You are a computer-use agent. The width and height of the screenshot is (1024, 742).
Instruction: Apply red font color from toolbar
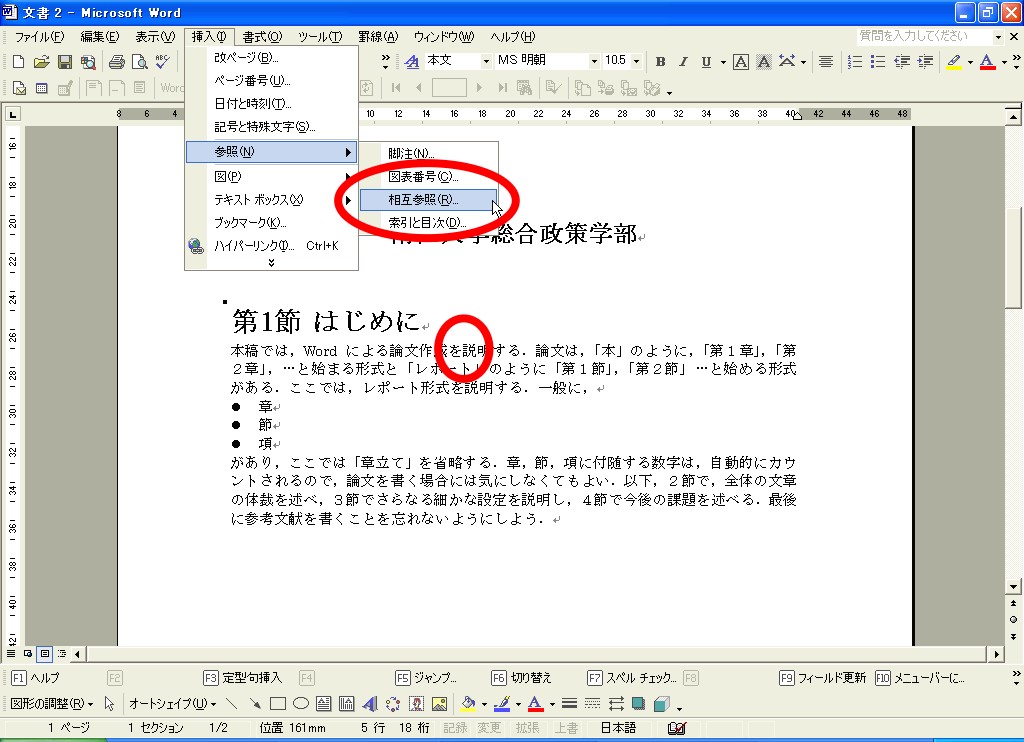[x=987, y=61]
